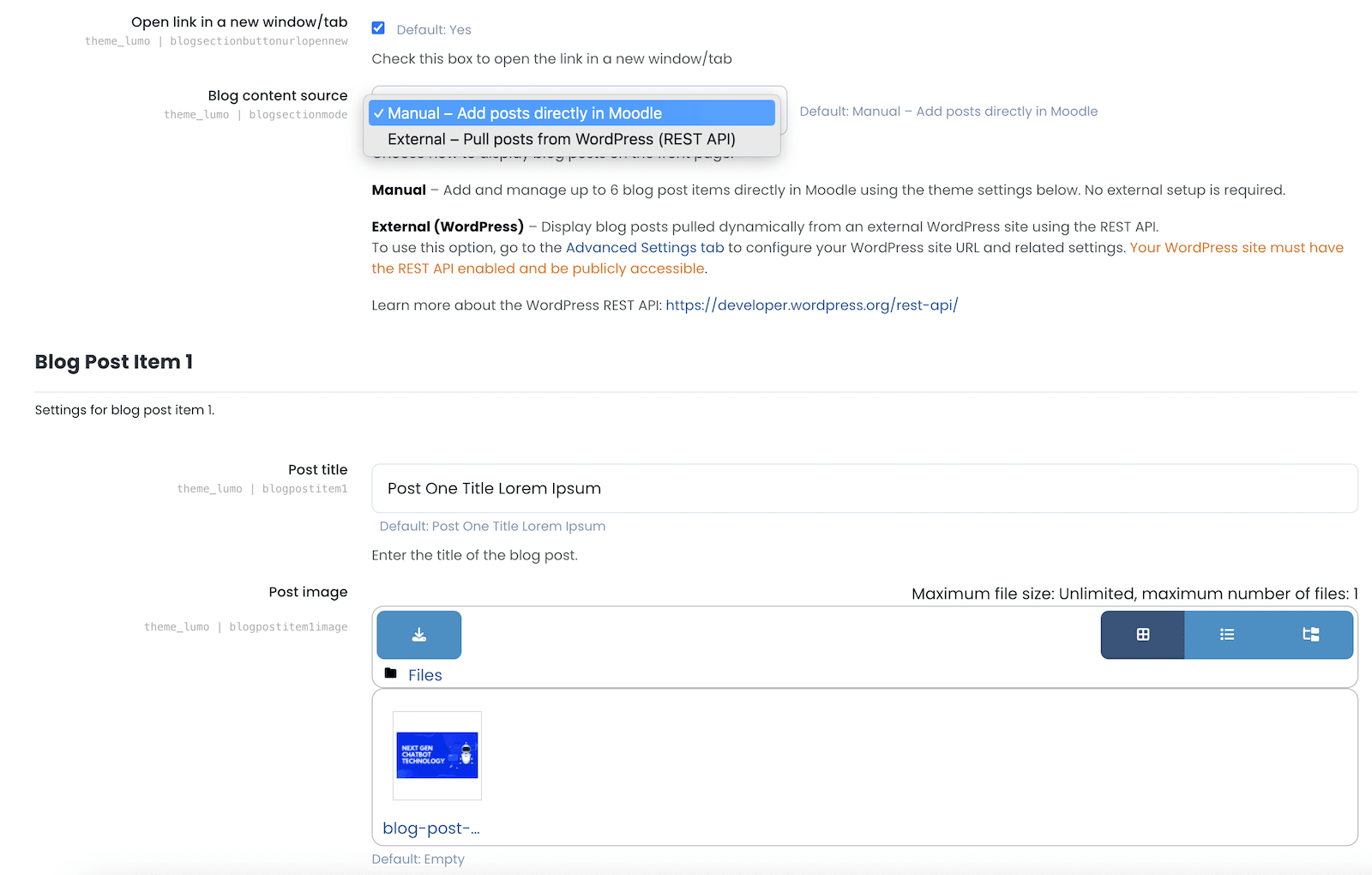This screenshot has width=1372, height=875.
Task: Open the Files breadcrumb link
Action: coord(425,675)
